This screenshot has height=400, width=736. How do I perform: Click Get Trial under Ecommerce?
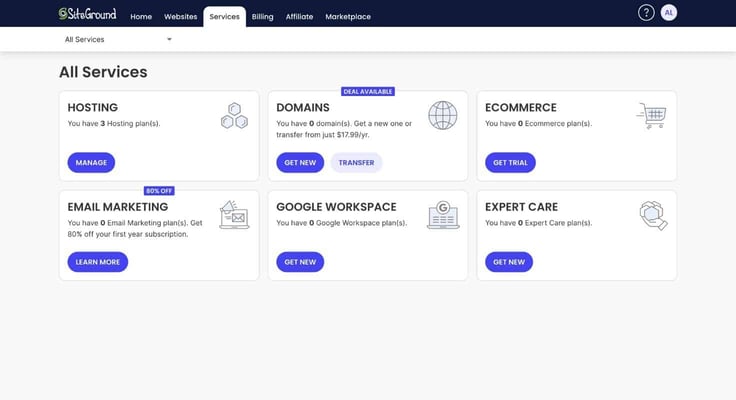click(x=510, y=162)
